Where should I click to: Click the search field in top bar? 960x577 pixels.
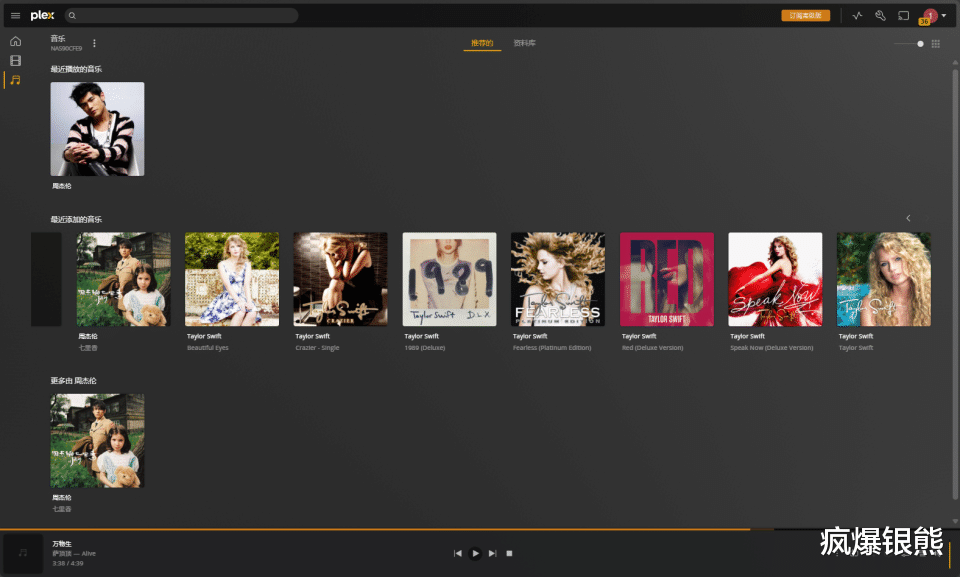click(182, 15)
